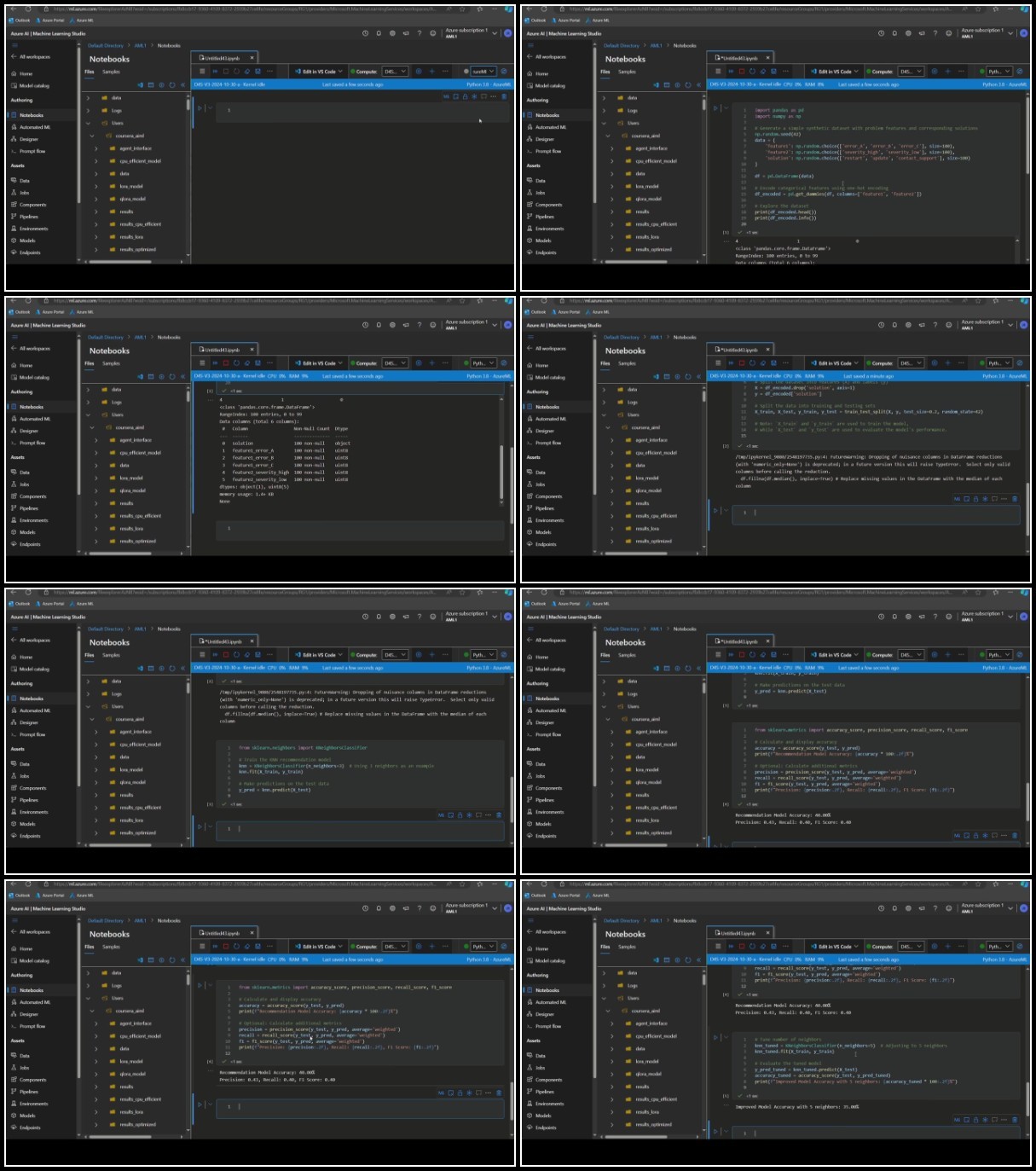Select Untitled43.ipynb tab in Improved Model Accuracy panel
This screenshot has width=1036, height=1171.
pyautogui.click(x=739, y=934)
